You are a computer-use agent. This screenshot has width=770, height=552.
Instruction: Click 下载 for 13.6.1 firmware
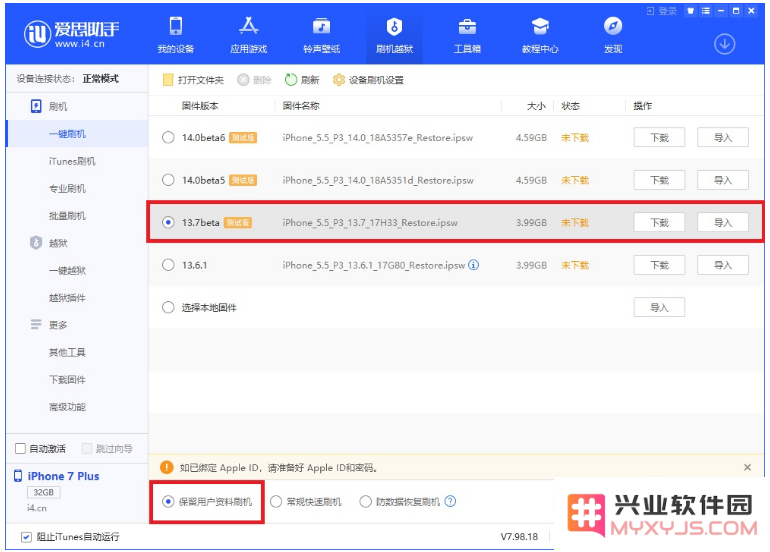click(x=659, y=265)
